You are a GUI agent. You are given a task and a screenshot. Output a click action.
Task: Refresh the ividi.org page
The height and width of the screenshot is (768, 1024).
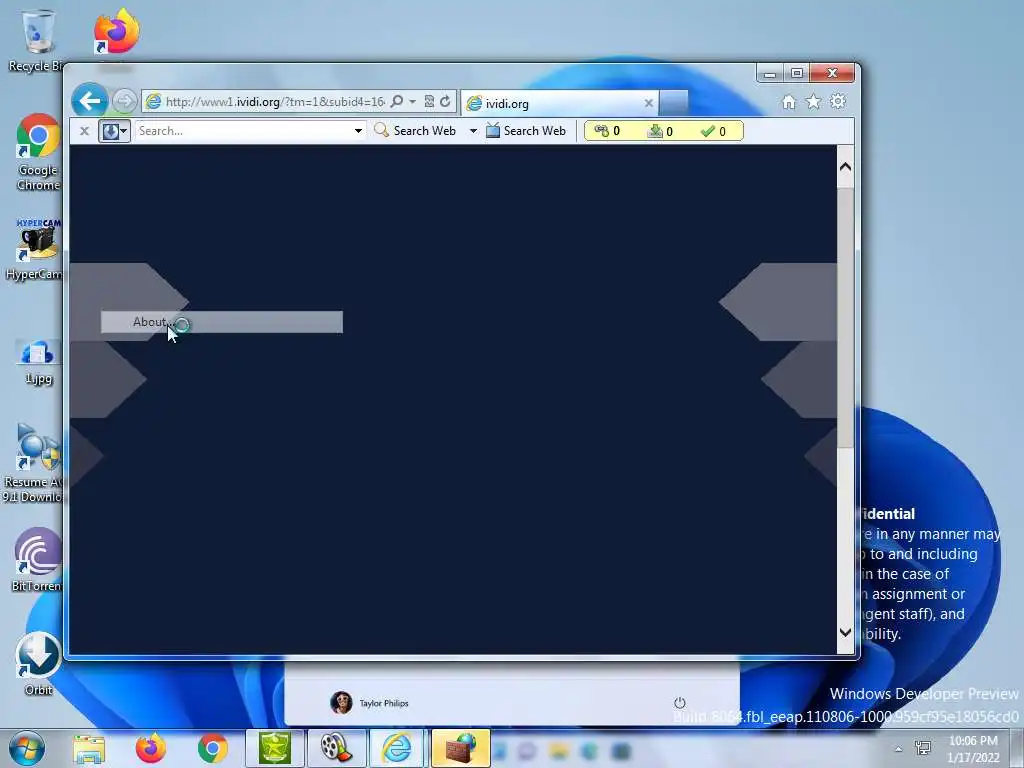click(x=445, y=102)
